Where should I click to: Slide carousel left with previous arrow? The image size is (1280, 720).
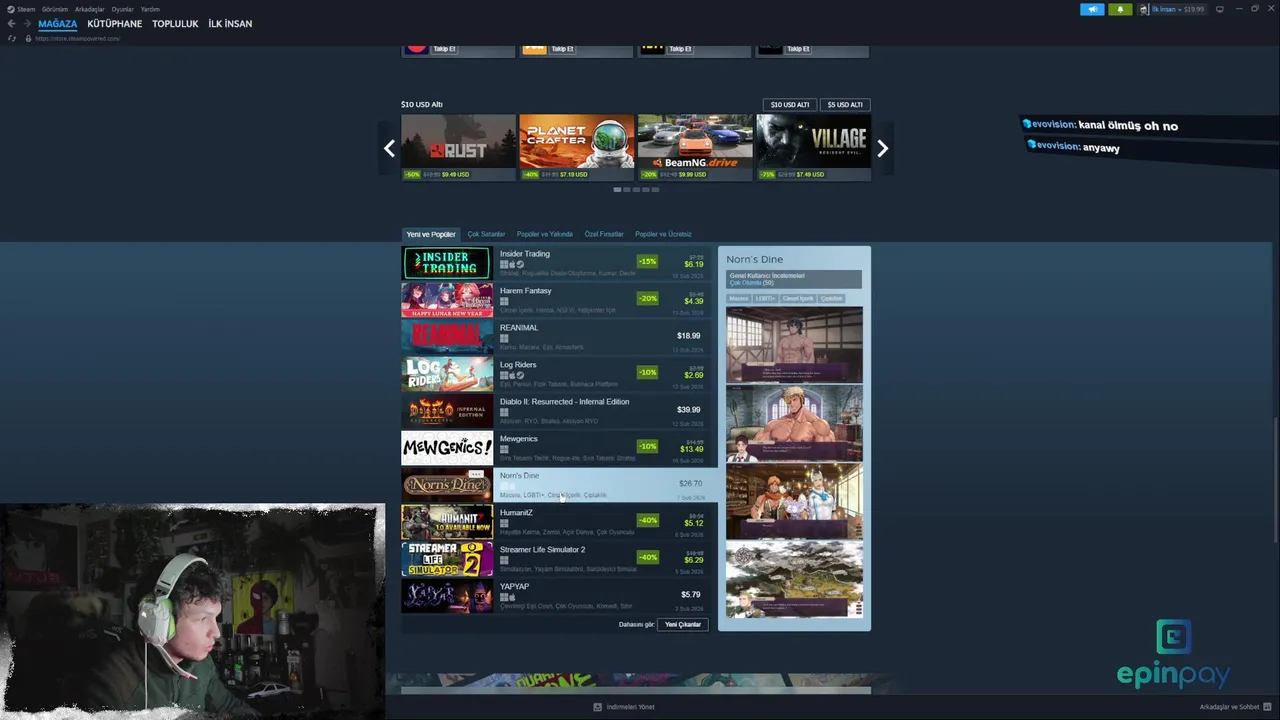click(389, 148)
